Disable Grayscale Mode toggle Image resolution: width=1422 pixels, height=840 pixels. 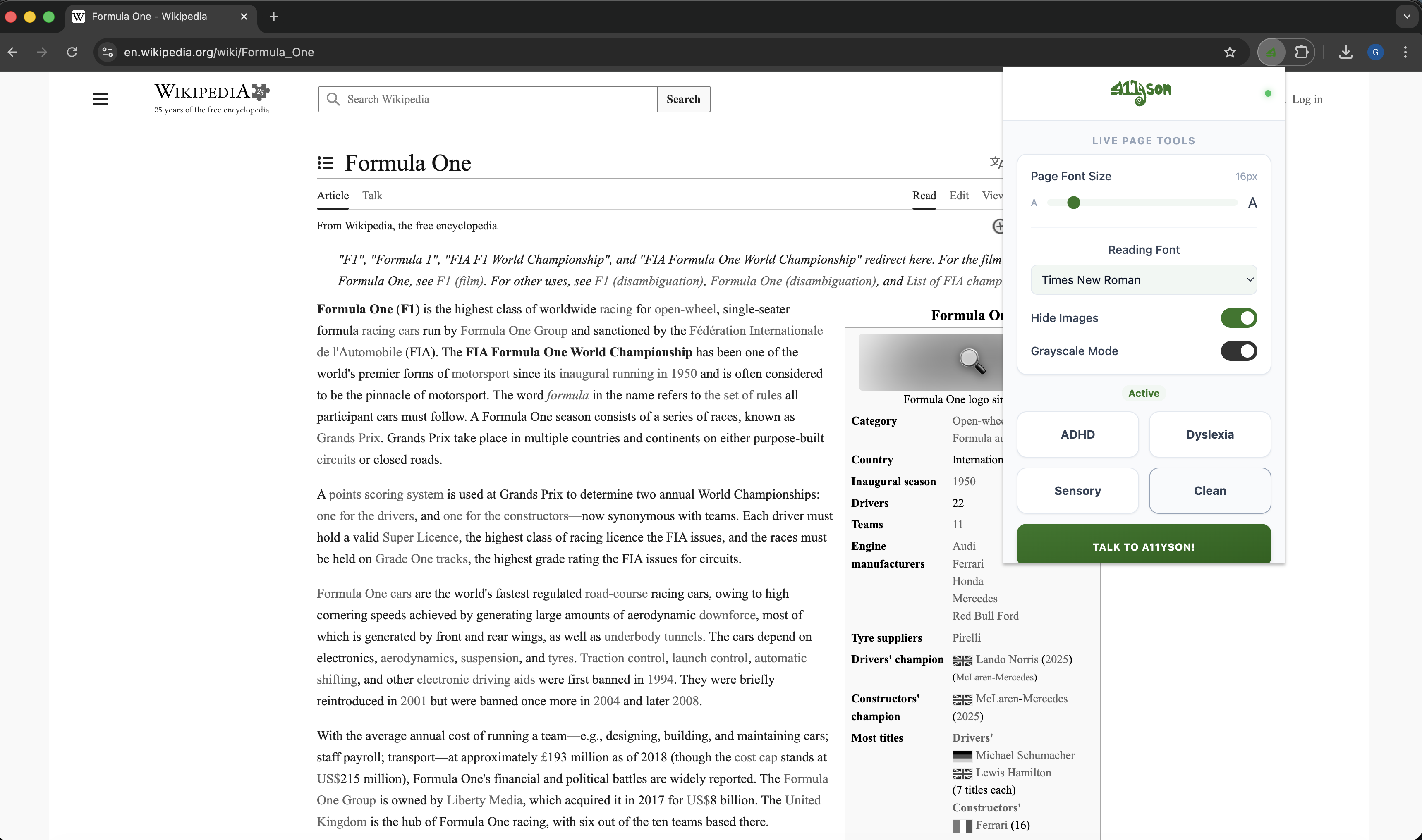[1238, 351]
